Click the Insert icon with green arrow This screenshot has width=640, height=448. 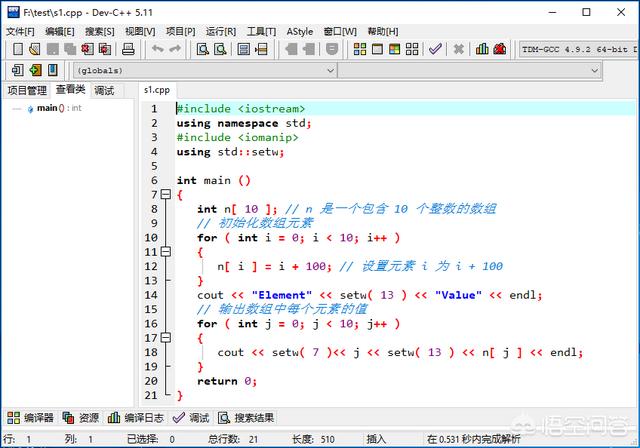click(x=35, y=70)
